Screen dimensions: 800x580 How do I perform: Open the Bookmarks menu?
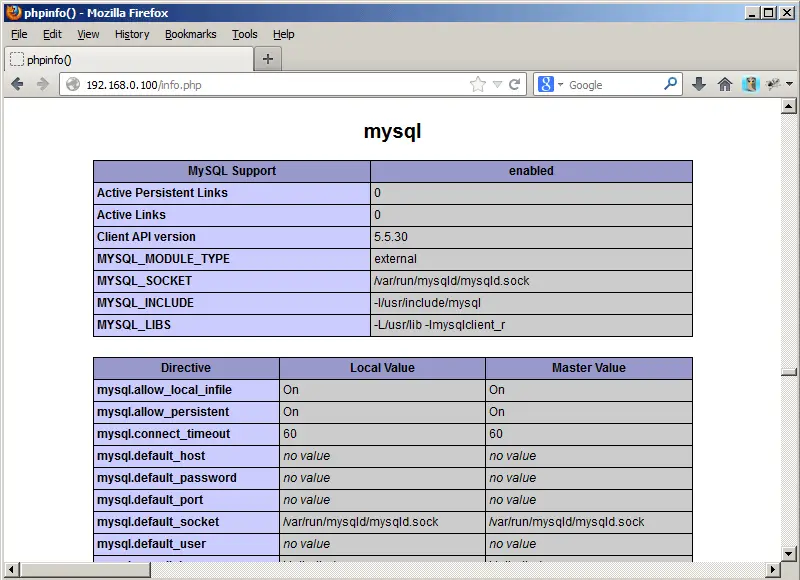pos(190,34)
